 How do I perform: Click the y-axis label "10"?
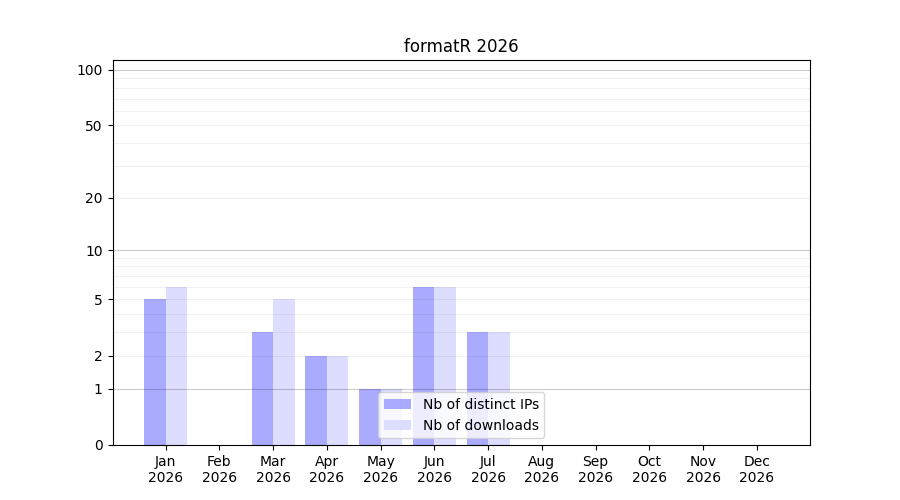94,251
